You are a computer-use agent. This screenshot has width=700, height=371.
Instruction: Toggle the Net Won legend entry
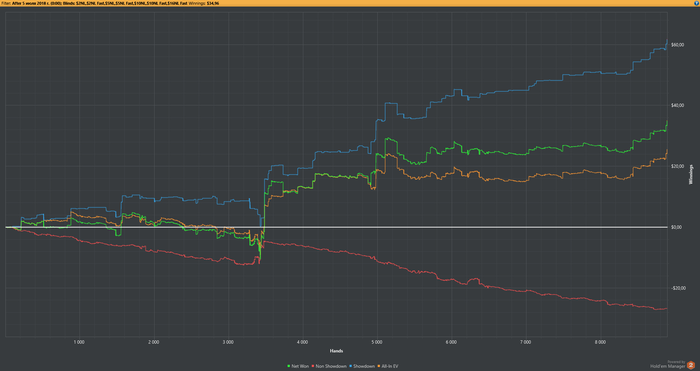click(x=298, y=366)
